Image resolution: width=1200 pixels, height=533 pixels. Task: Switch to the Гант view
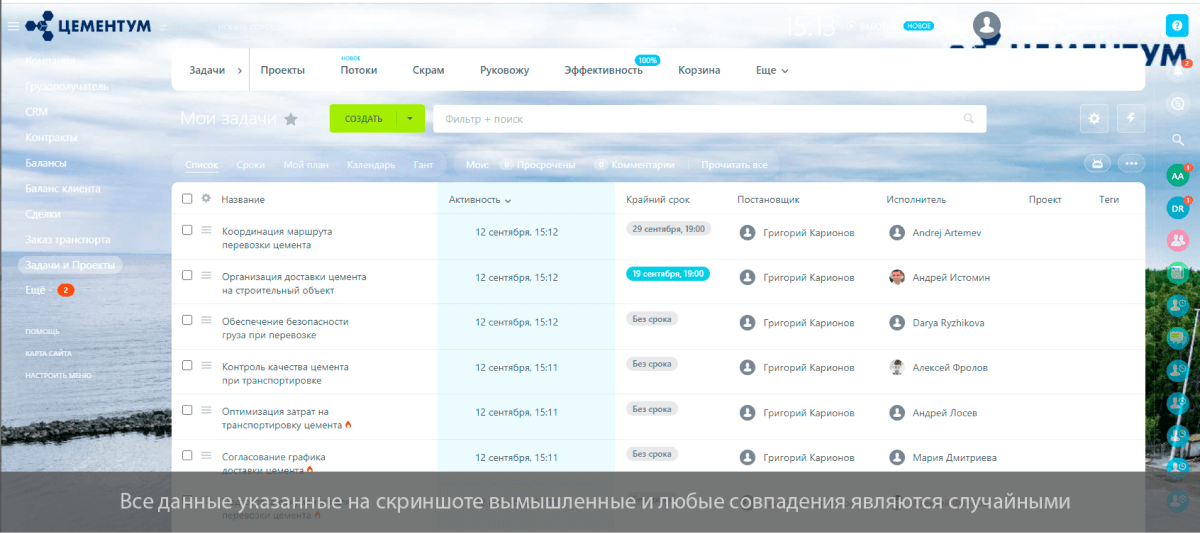click(x=423, y=164)
